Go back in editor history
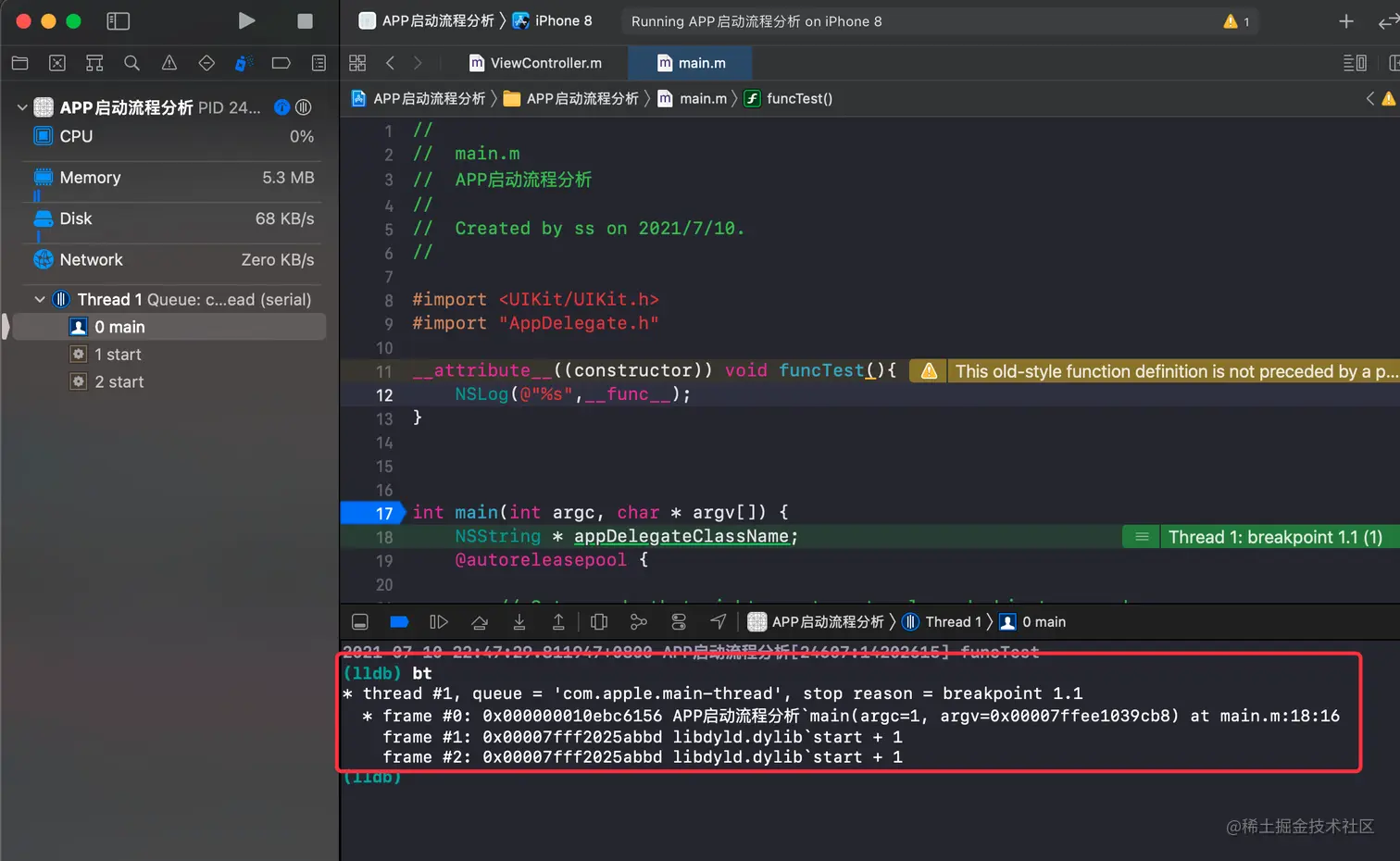 [390, 63]
